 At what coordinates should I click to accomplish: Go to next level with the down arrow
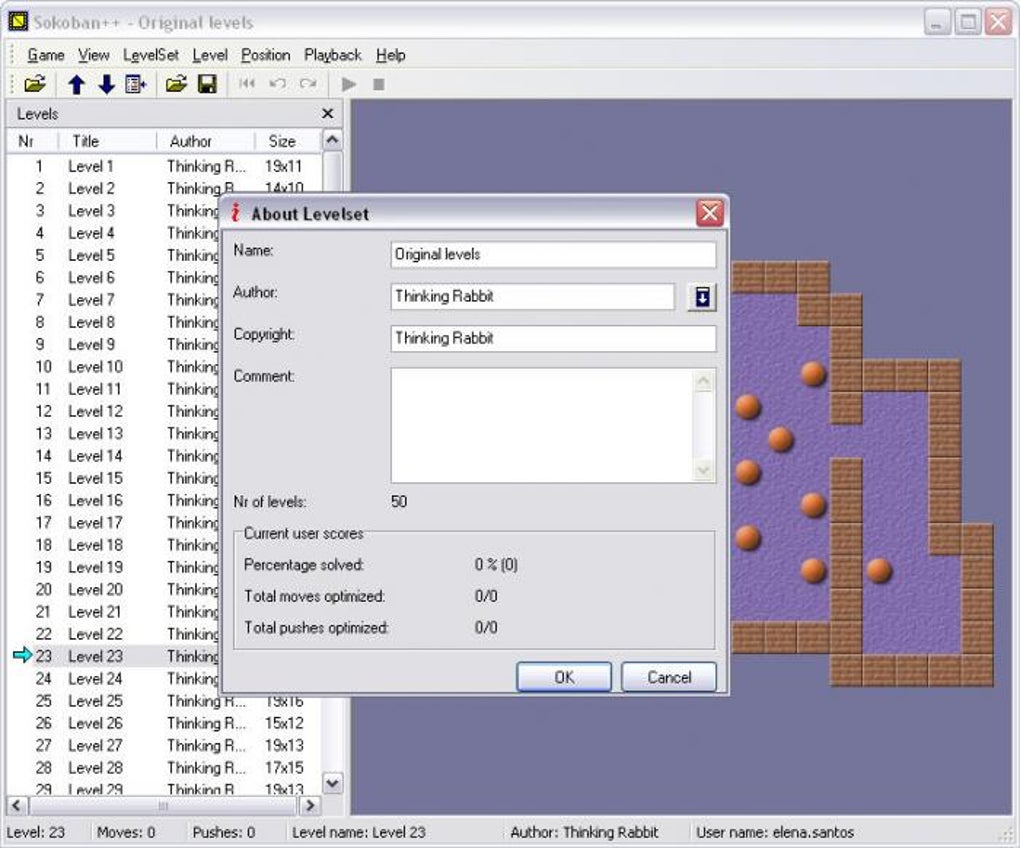tap(106, 85)
